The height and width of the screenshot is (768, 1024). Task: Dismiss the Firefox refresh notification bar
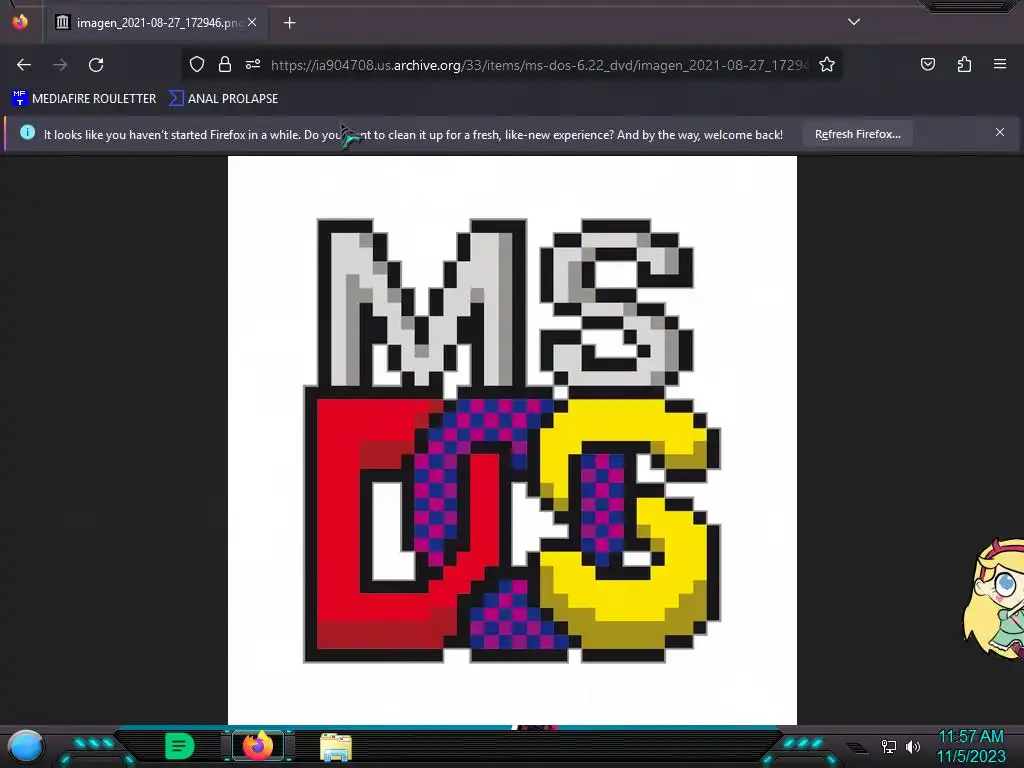pyautogui.click(x=1000, y=133)
